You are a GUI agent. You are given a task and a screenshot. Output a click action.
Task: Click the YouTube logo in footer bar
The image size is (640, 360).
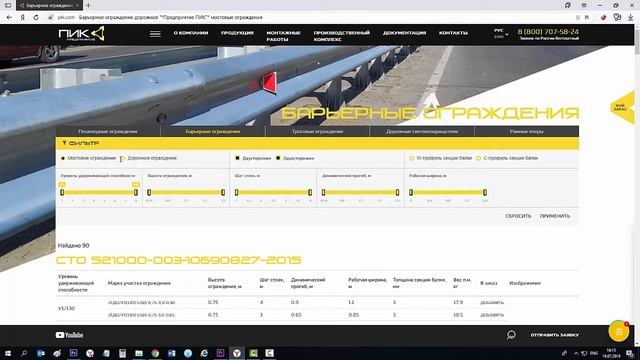tap(69, 335)
